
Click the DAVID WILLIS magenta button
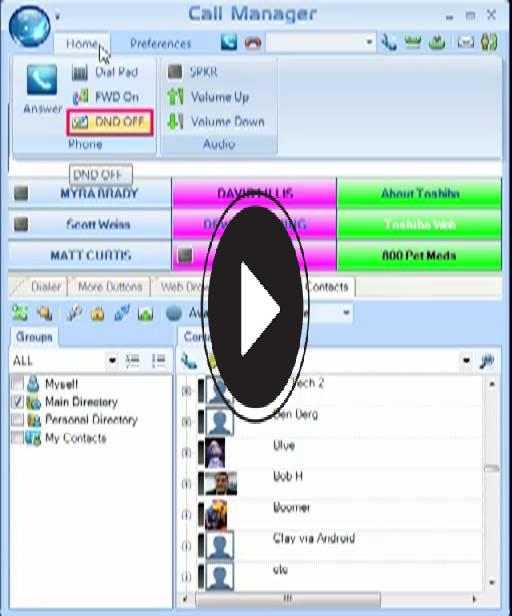click(254, 192)
